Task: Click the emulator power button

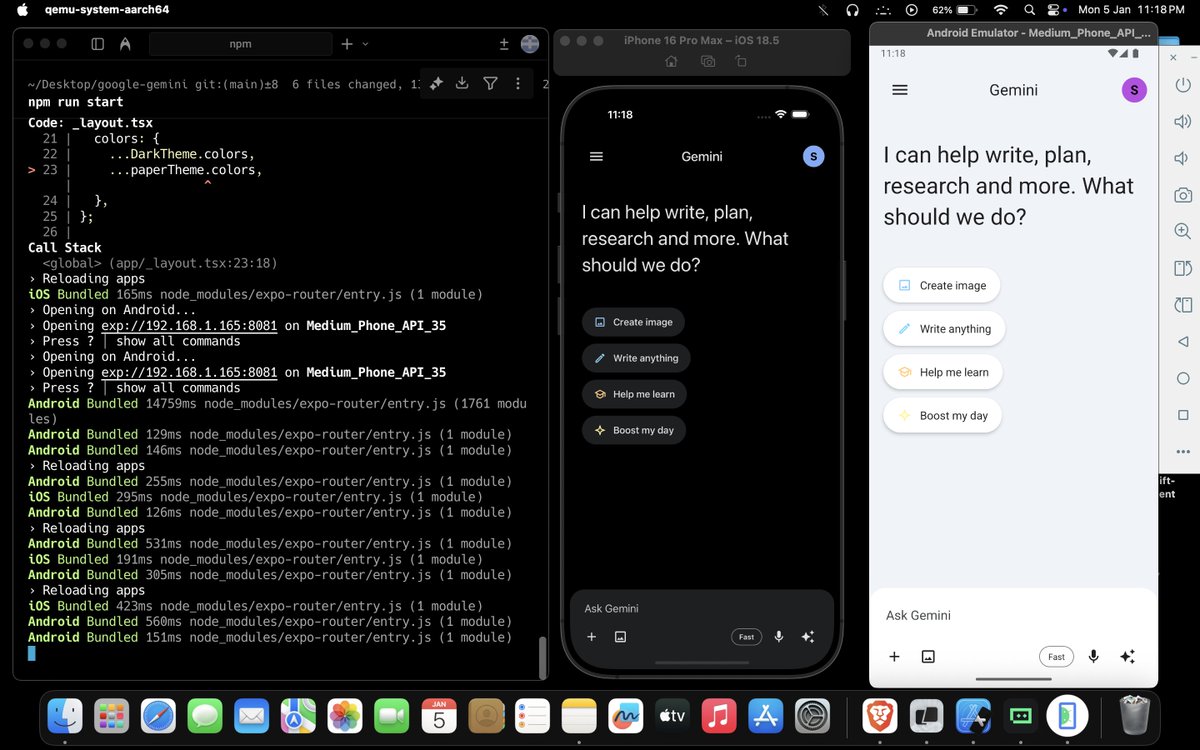Action: pos(1182,85)
